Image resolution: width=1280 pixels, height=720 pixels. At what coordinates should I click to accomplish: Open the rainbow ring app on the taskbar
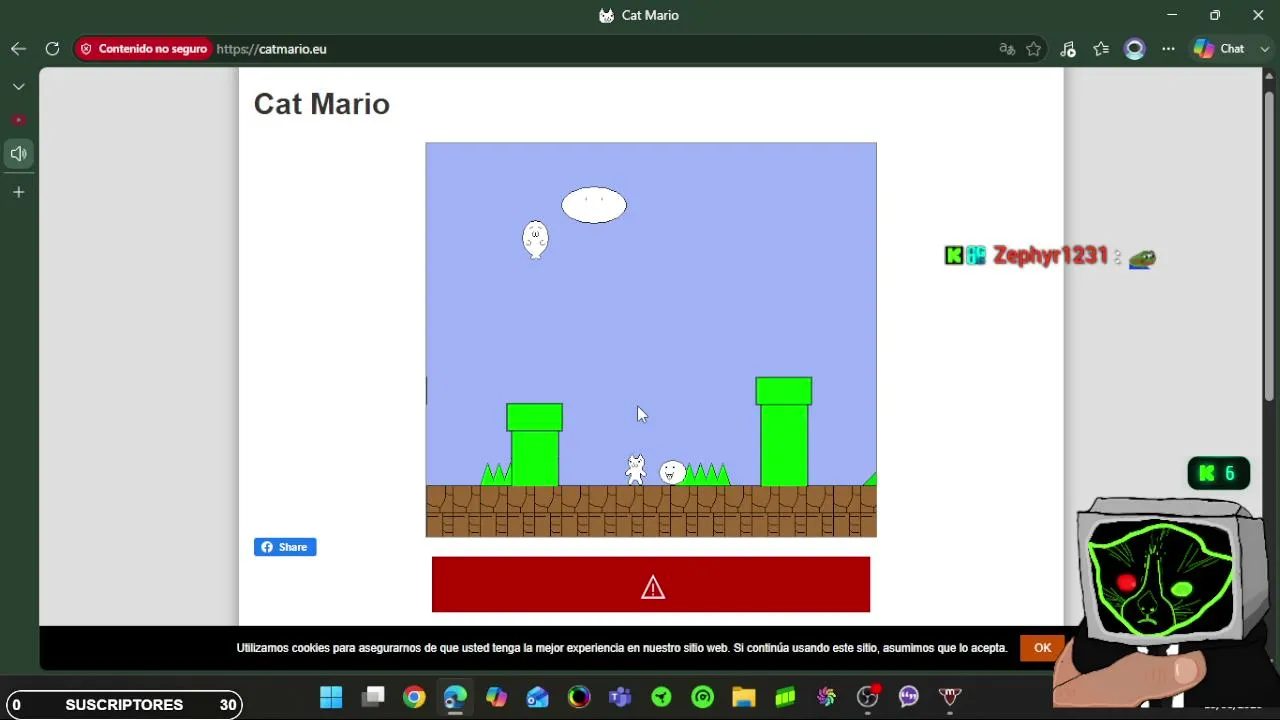(x=579, y=697)
